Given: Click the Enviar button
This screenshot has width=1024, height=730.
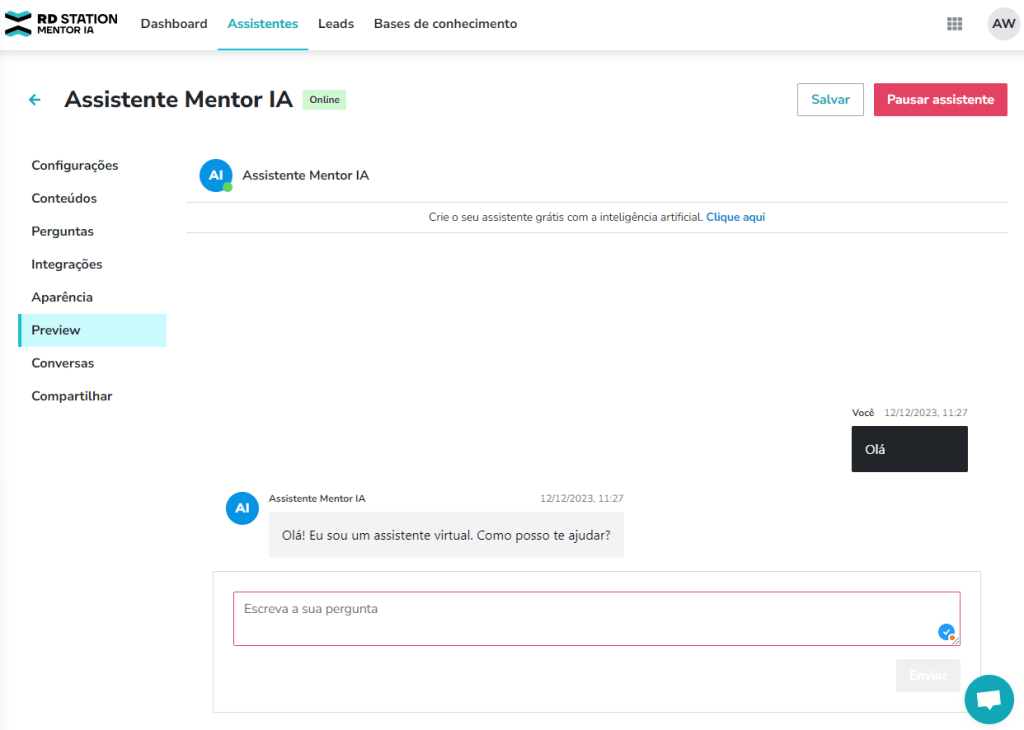Looking at the screenshot, I should tap(928, 675).
